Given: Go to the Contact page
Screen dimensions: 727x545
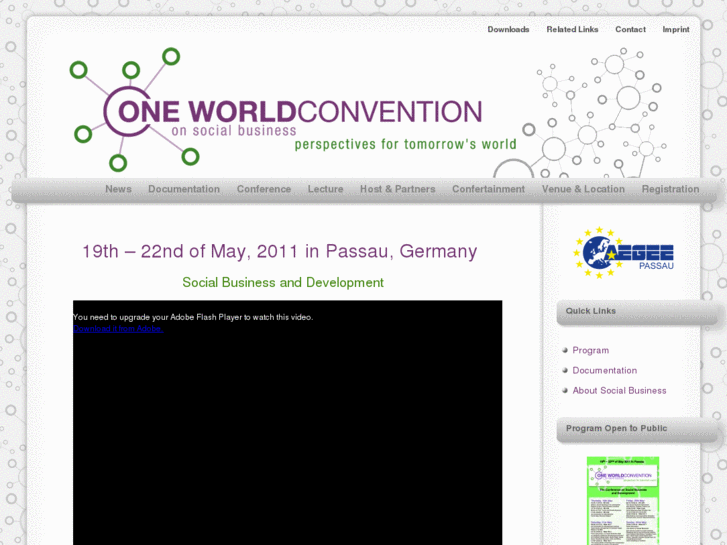Looking at the screenshot, I should click(x=630, y=29).
